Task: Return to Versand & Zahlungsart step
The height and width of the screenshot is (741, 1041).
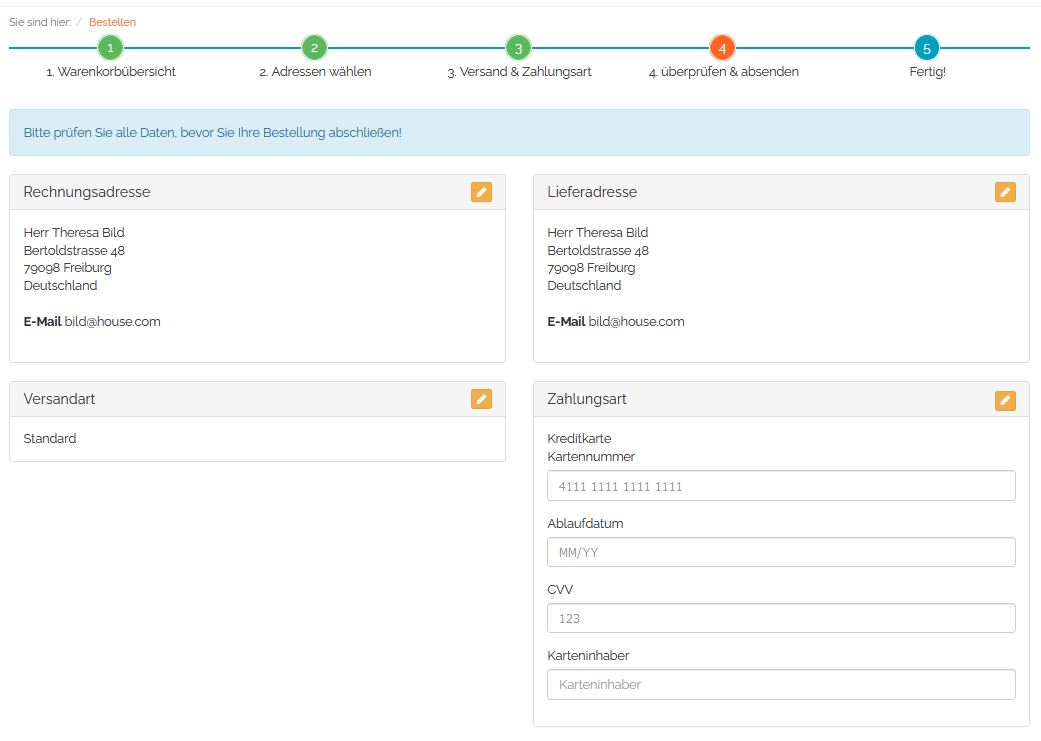Action: coord(519,72)
